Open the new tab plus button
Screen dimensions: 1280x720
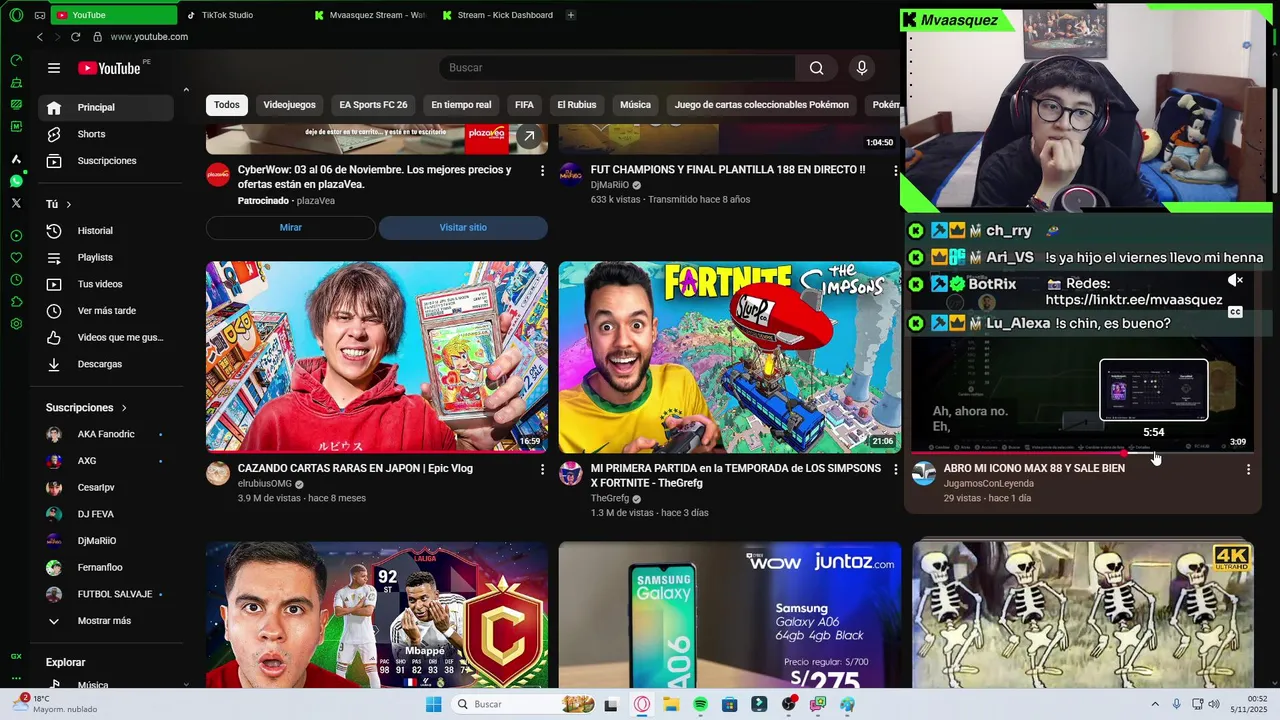click(x=571, y=15)
